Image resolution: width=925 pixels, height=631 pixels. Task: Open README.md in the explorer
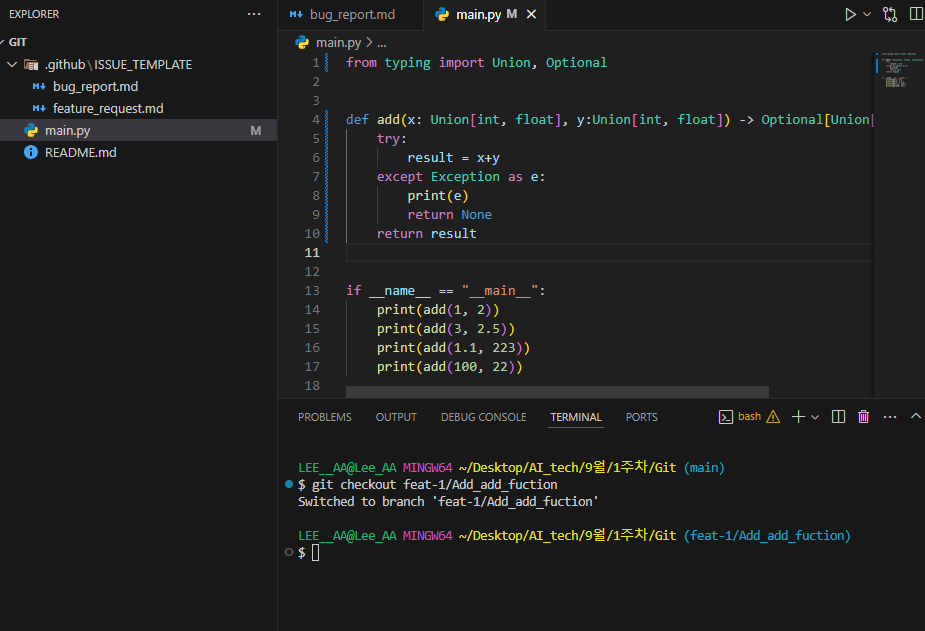tap(80, 152)
